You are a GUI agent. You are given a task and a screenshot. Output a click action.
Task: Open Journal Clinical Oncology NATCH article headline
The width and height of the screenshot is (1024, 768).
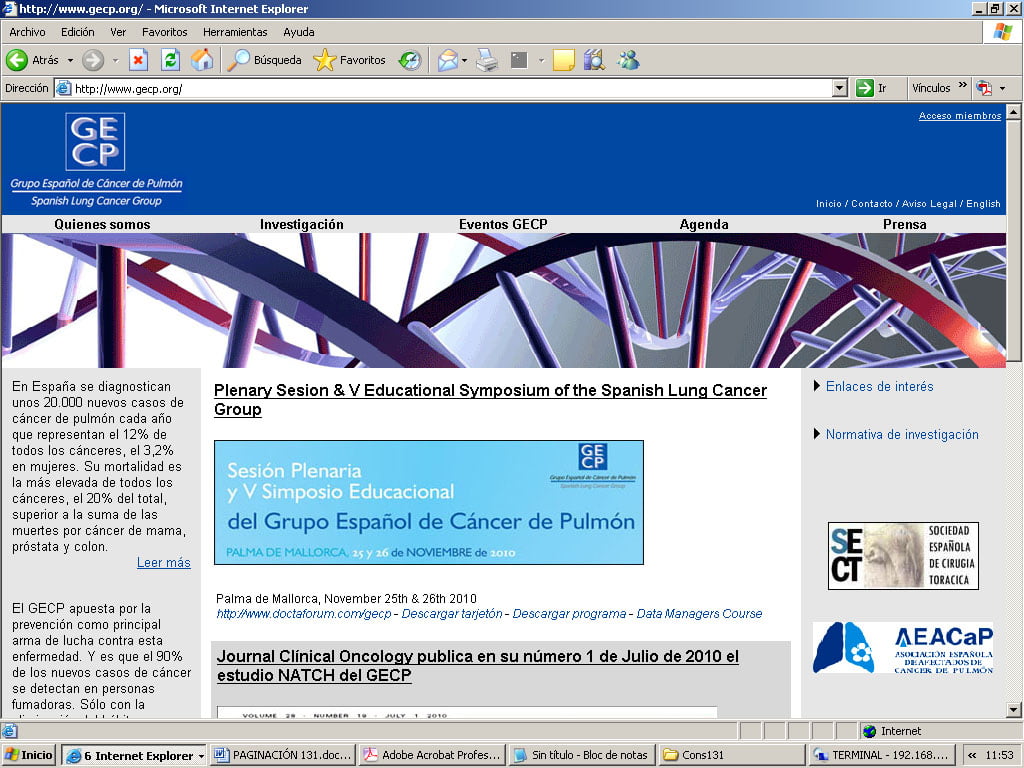pos(477,665)
